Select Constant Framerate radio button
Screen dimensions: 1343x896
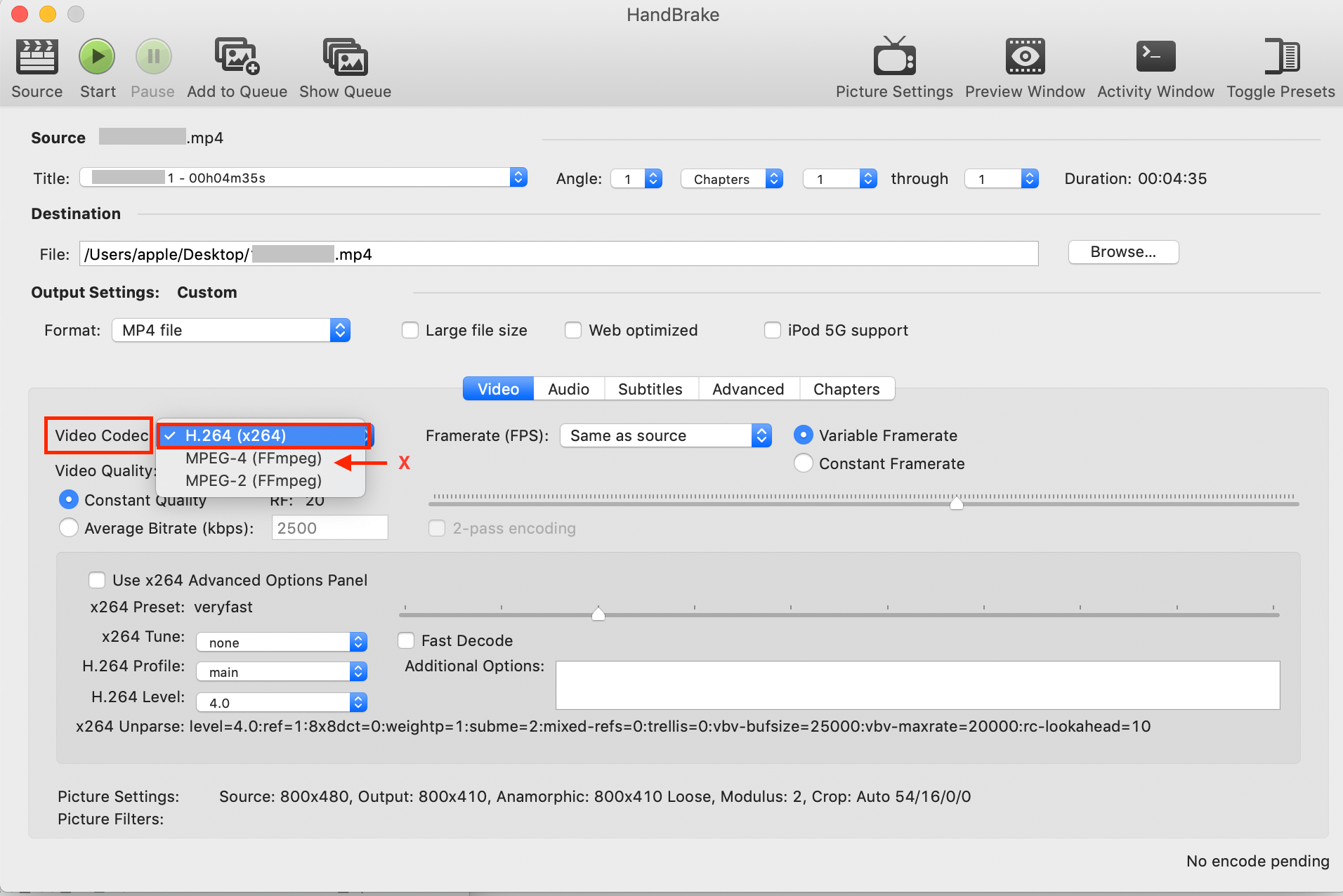click(x=804, y=463)
